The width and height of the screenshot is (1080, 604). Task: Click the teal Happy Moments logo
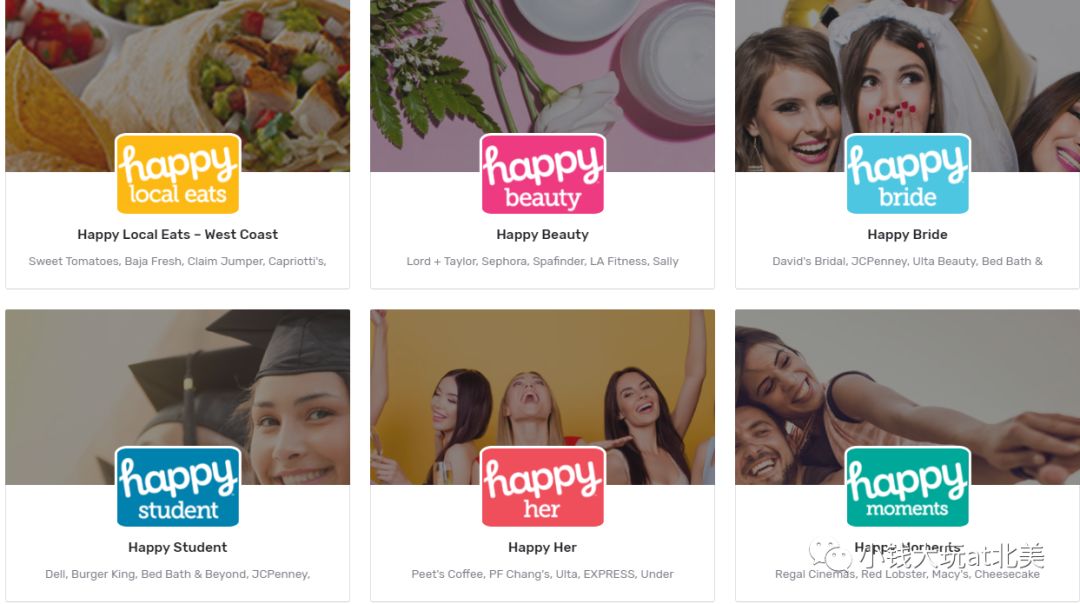point(908,486)
